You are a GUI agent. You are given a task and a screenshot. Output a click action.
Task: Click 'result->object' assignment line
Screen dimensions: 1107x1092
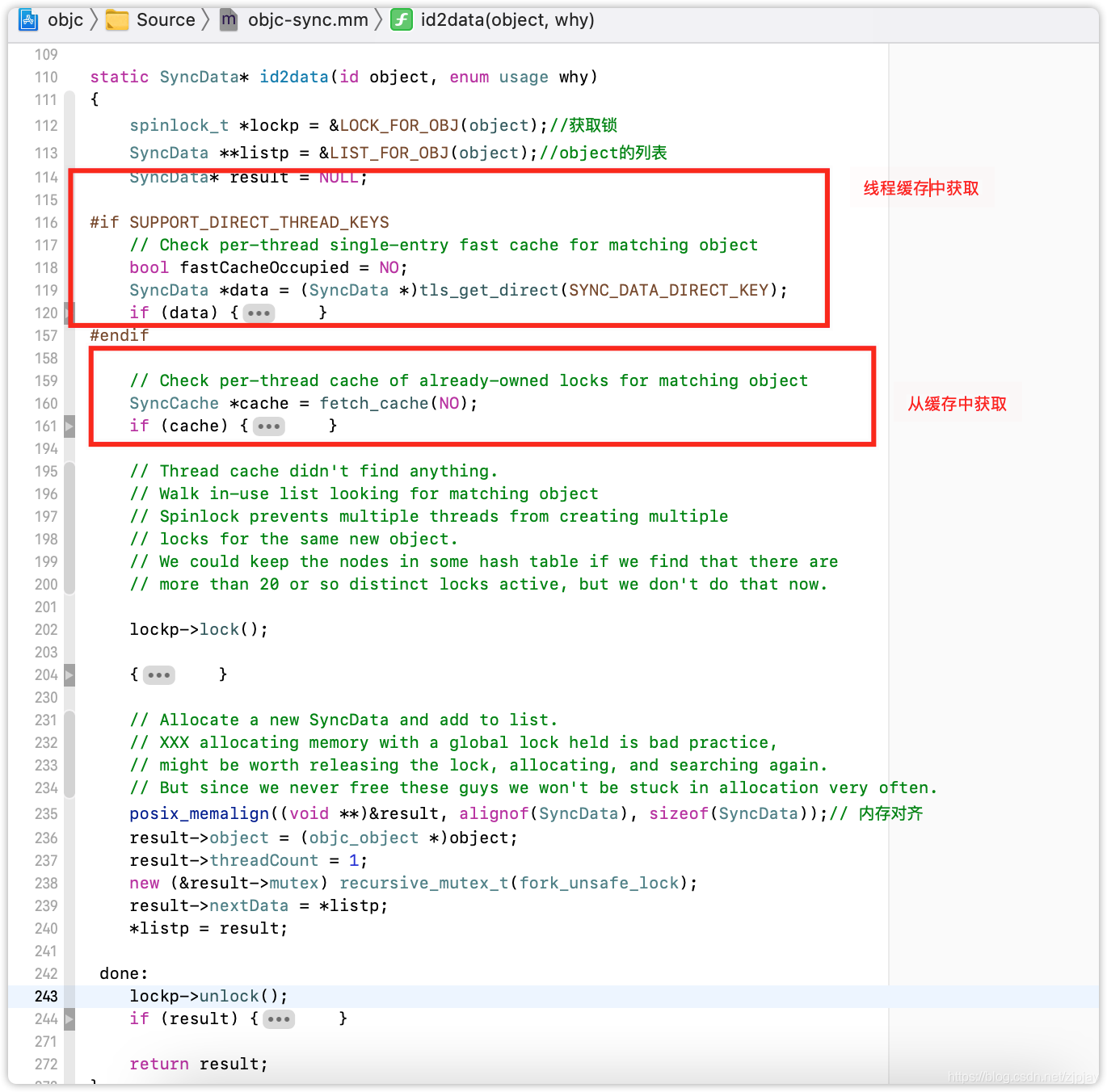(323, 838)
